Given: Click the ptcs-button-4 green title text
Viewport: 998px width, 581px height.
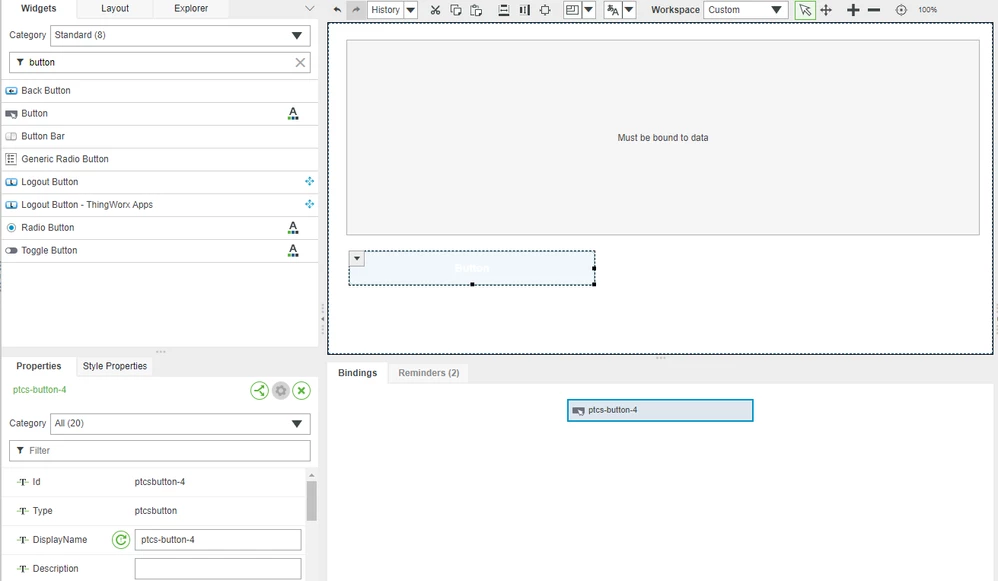Looking at the screenshot, I should pos(39,389).
